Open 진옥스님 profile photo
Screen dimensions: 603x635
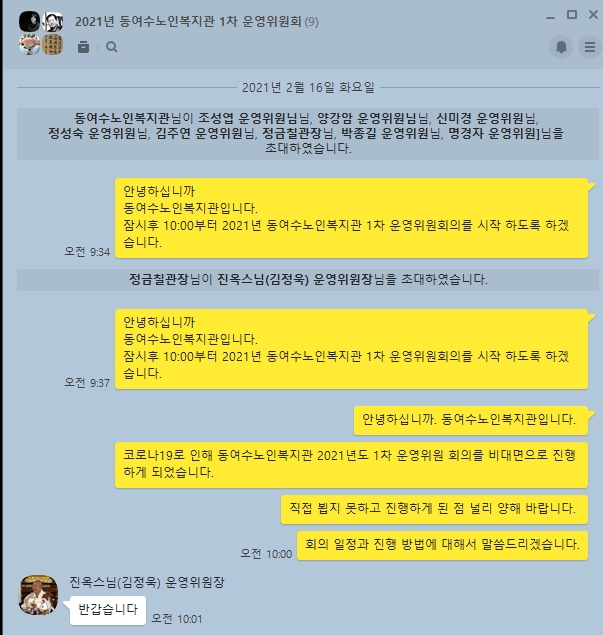pyautogui.click(x=38, y=595)
